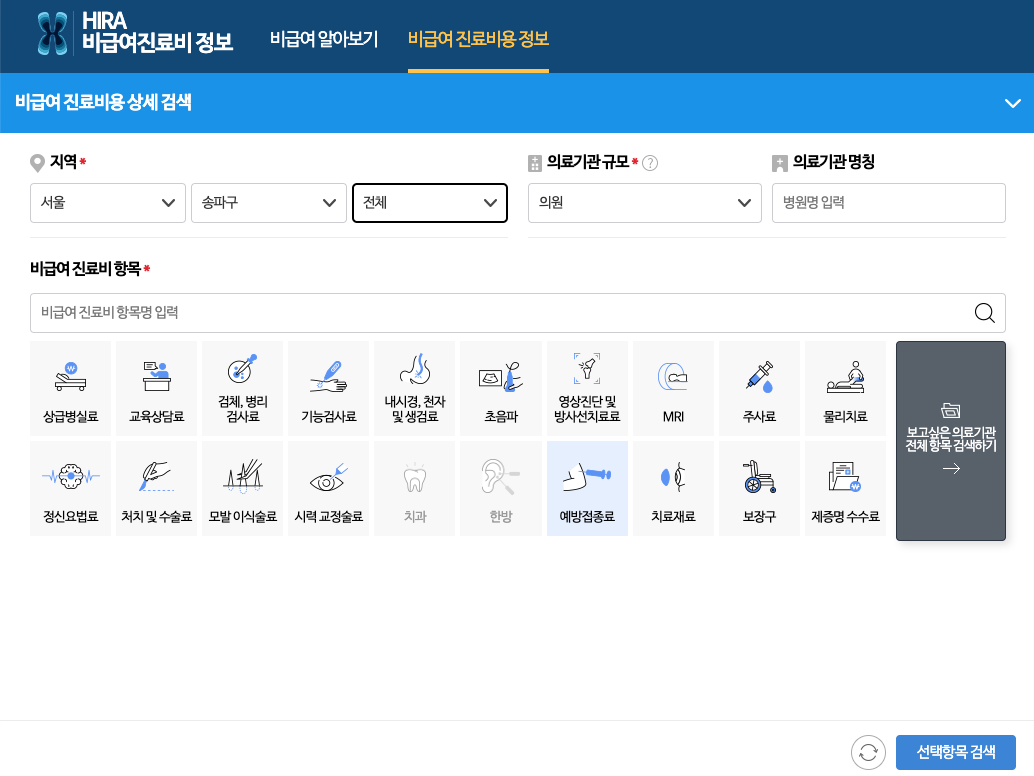The width and height of the screenshot is (1034, 776).
Task: Click the 보장구 wheelchair icon
Action: point(759,488)
